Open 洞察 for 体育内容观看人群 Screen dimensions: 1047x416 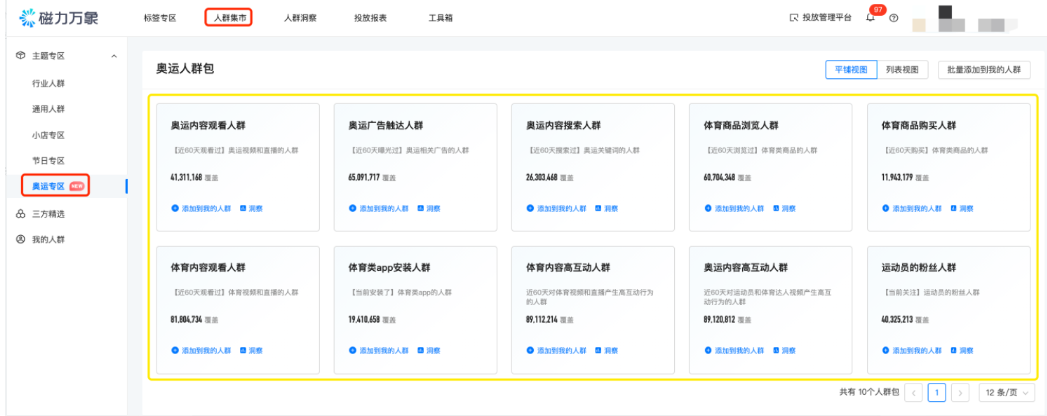[x=251, y=350]
